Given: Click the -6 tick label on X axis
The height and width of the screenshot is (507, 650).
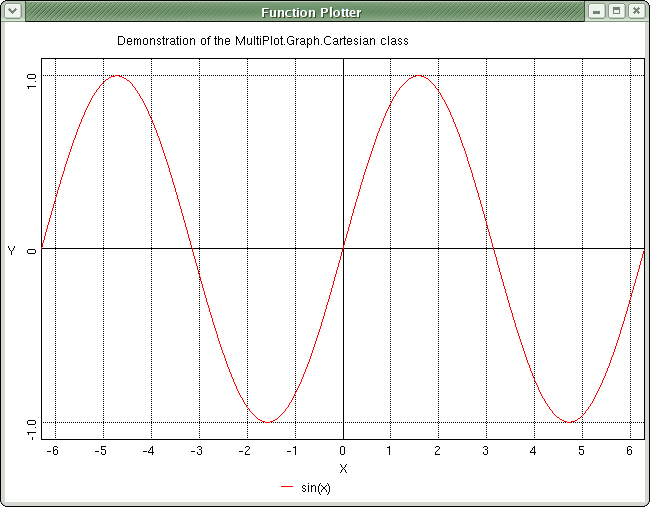Looking at the screenshot, I should click(x=54, y=451).
